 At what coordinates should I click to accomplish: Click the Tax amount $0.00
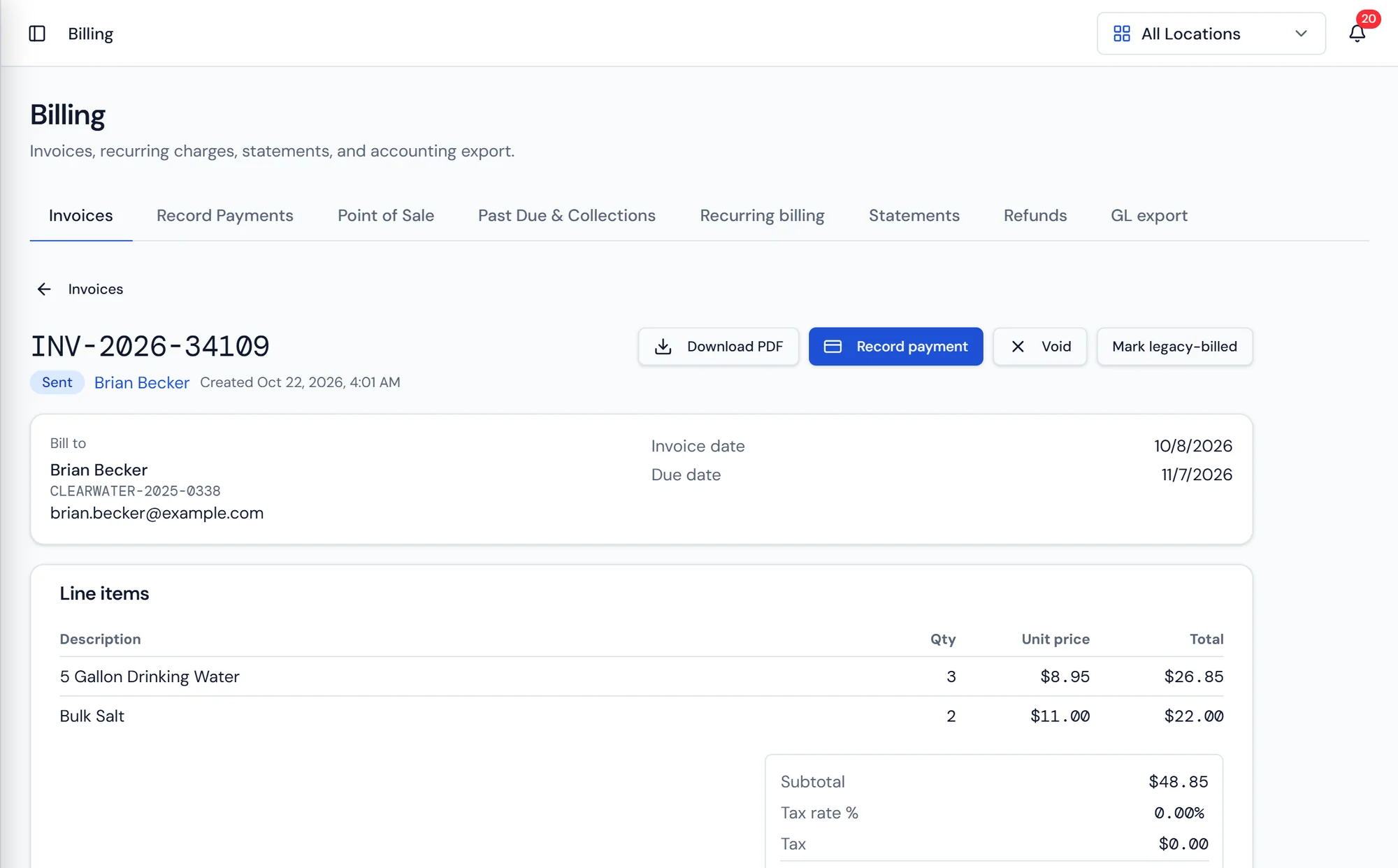(x=1183, y=844)
